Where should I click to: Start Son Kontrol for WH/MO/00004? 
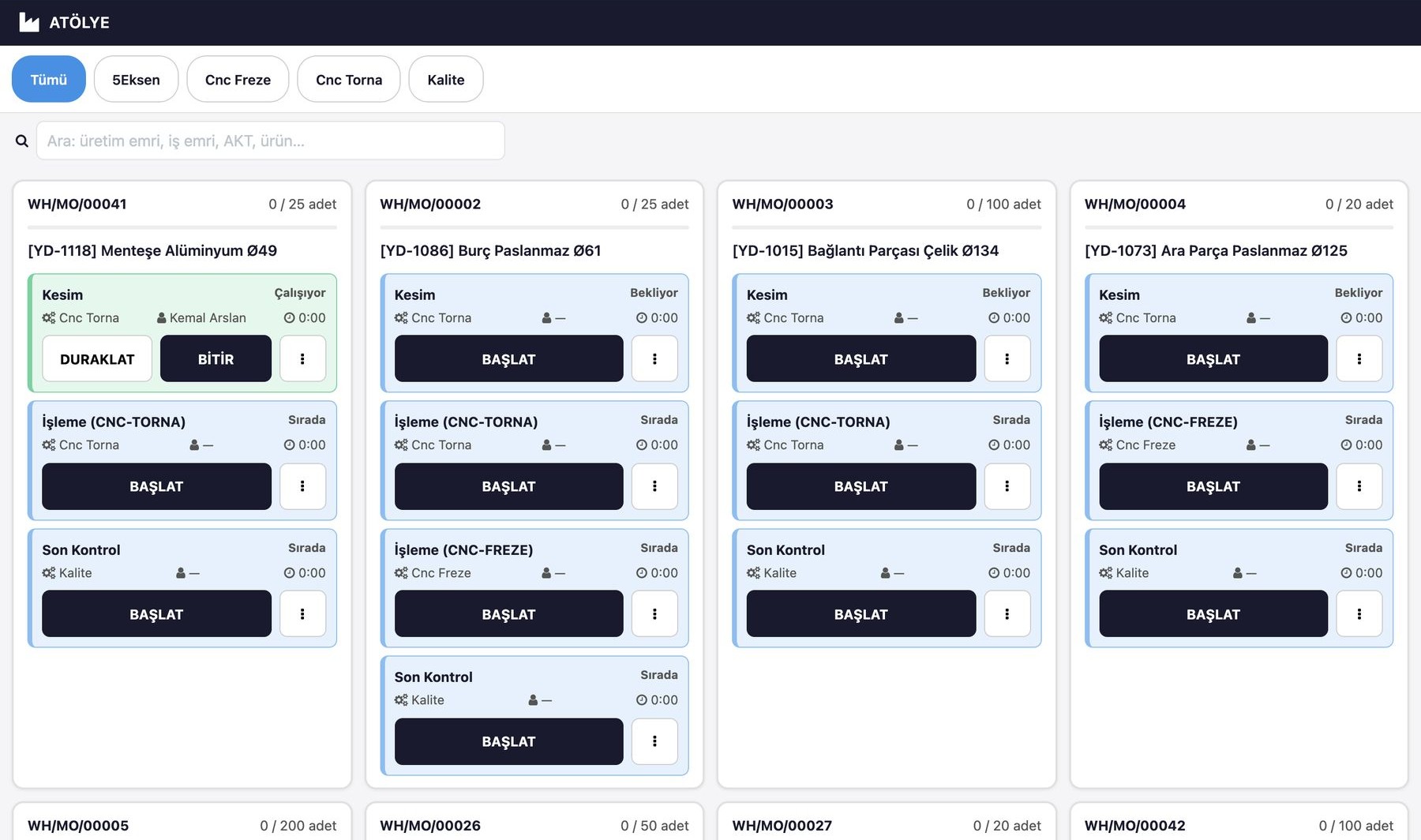pos(1213,613)
